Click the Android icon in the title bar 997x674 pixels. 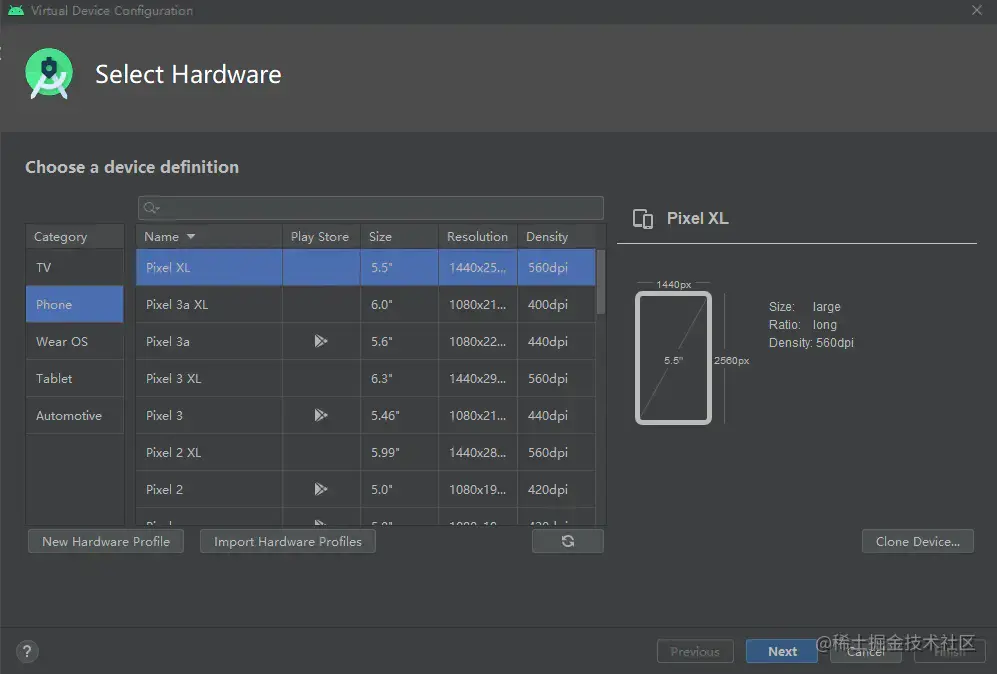[x=16, y=10]
